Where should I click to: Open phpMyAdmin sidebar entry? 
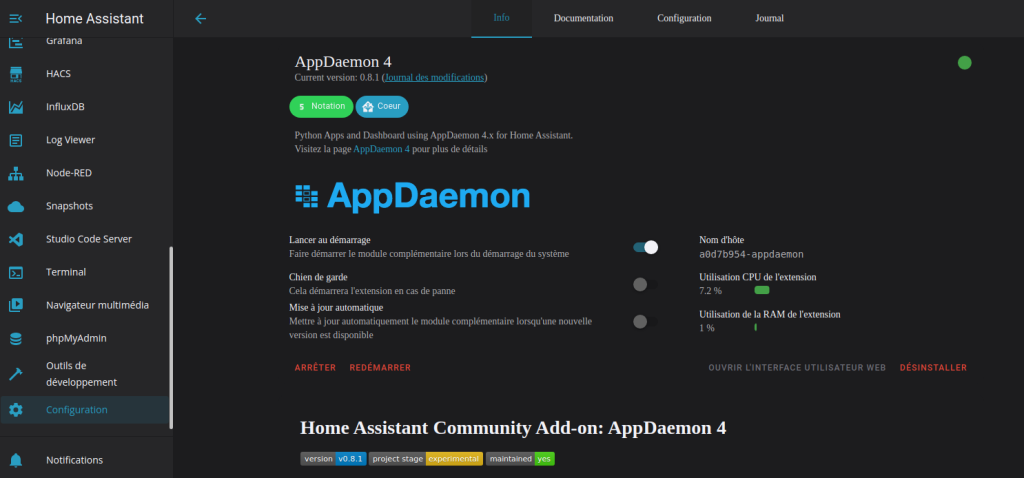(85, 338)
